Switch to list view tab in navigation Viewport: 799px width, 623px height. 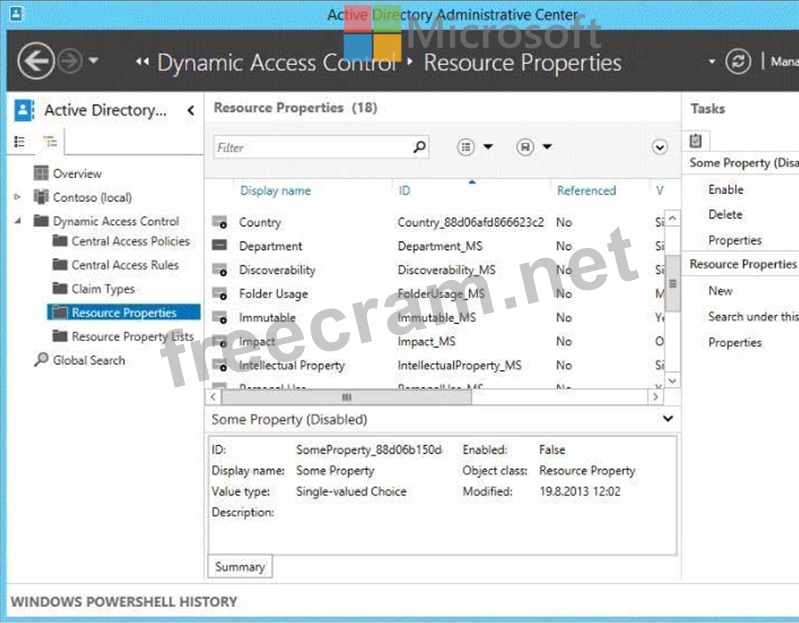click(19, 141)
